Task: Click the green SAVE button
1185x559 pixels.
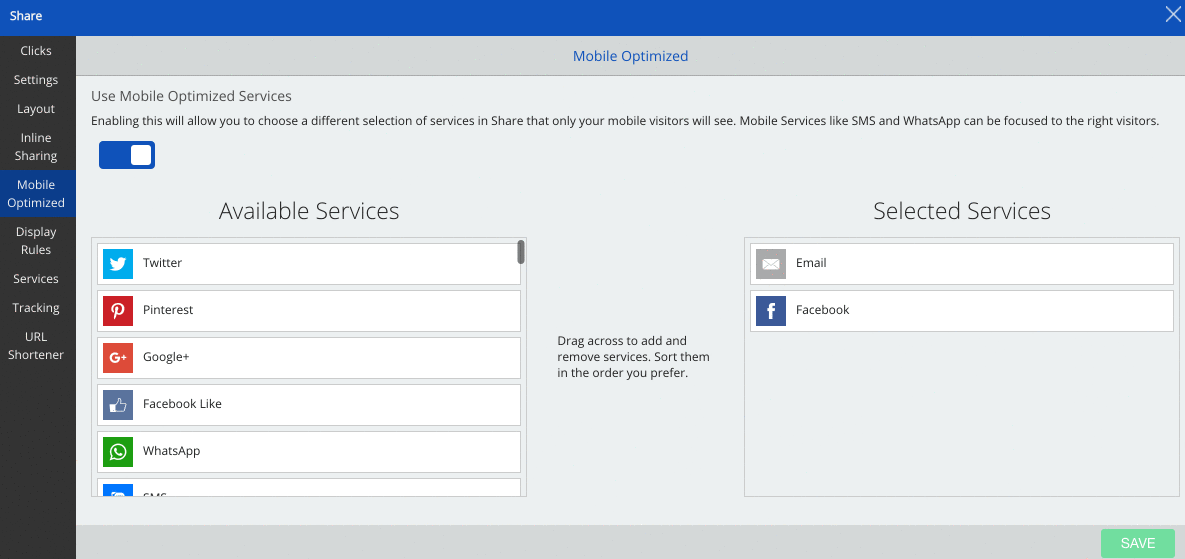Action: [1137, 543]
